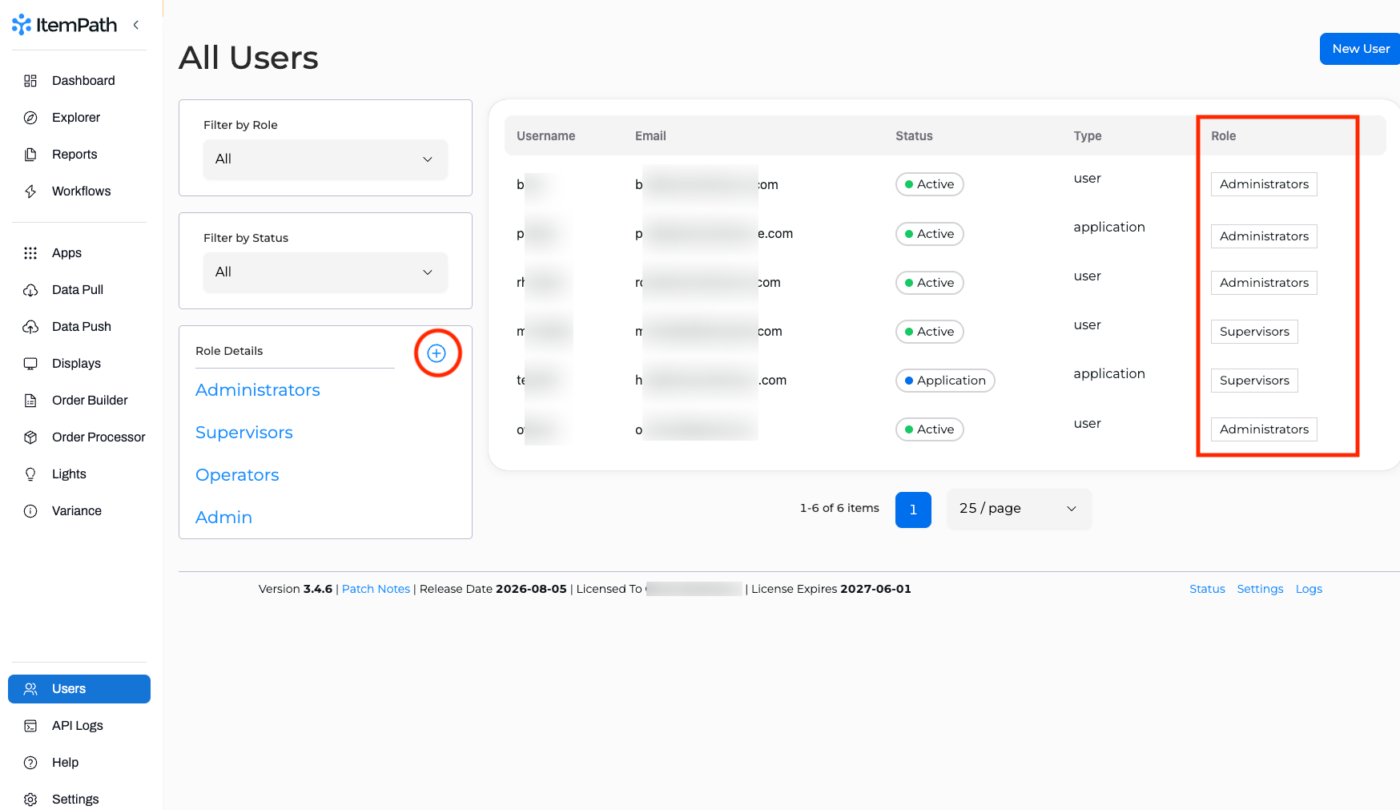
Task: Go to page 1 of users
Action: (x=913, y=510)
